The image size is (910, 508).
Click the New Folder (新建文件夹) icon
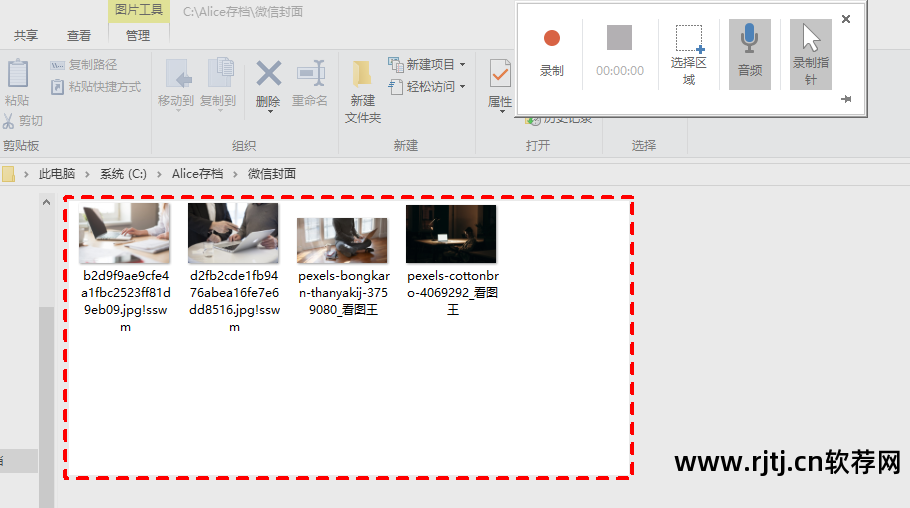[362, 75]
